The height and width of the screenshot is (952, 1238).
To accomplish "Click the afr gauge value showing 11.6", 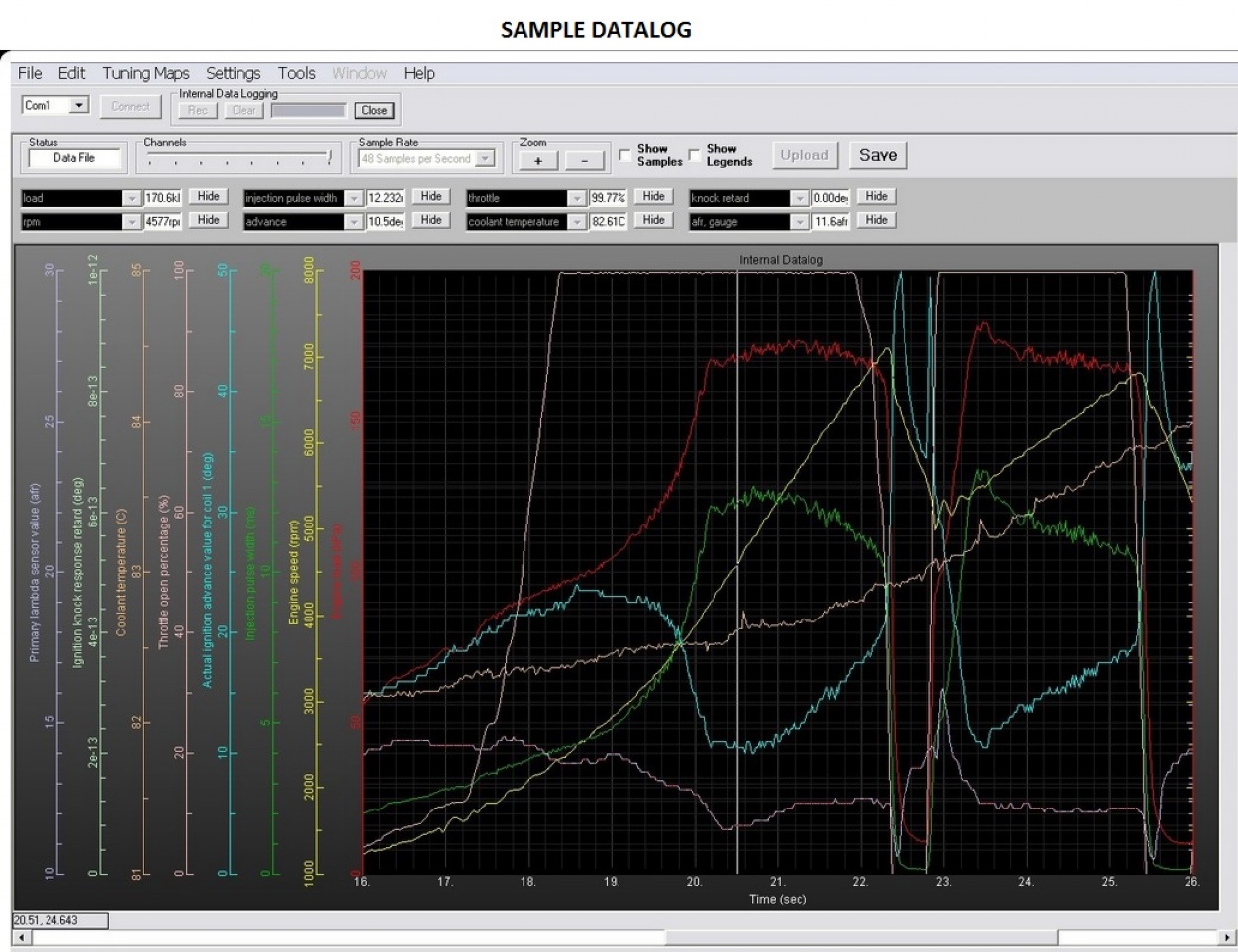I will pos(831,222).
